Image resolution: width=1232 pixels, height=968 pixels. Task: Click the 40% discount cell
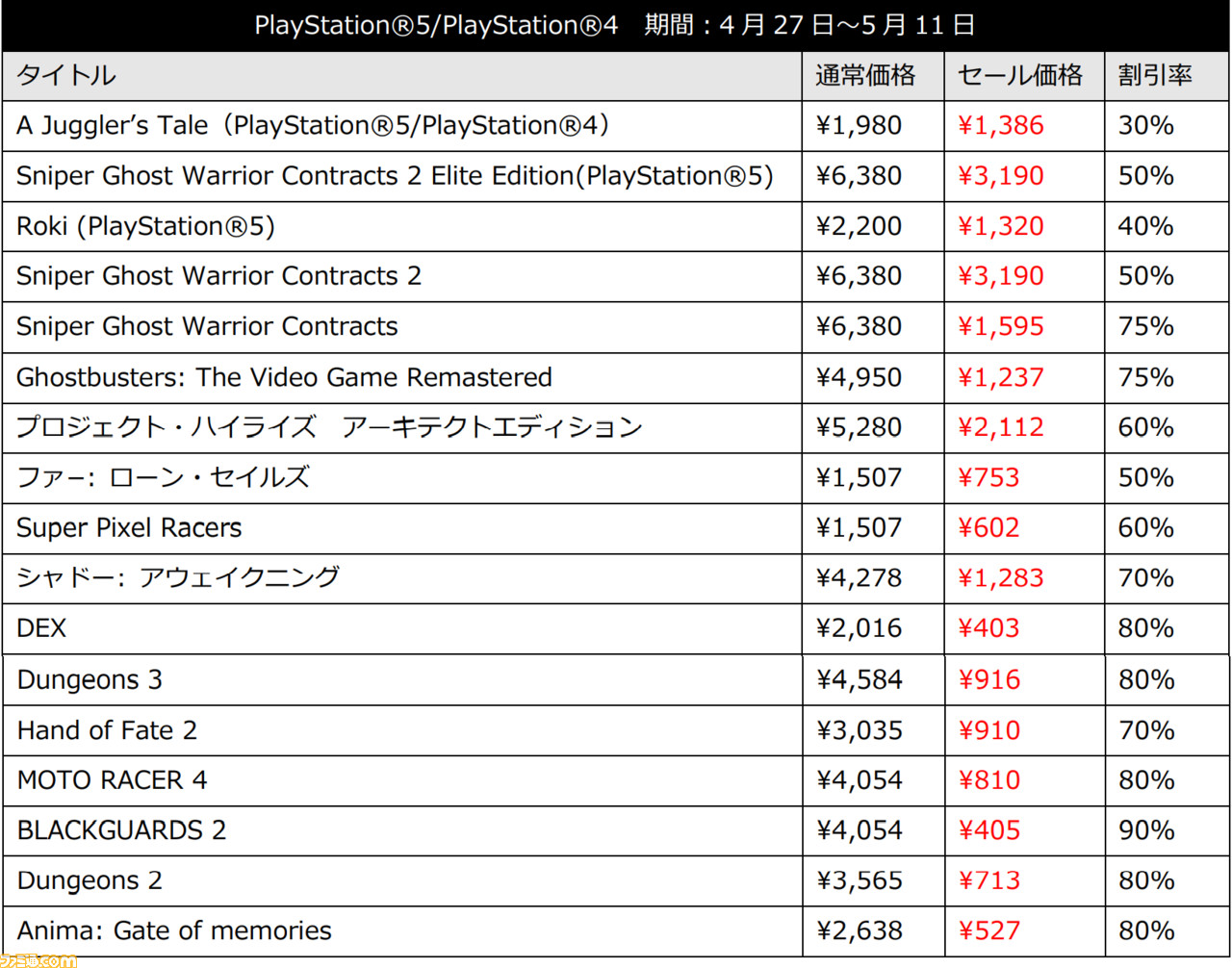[1167, 226]
